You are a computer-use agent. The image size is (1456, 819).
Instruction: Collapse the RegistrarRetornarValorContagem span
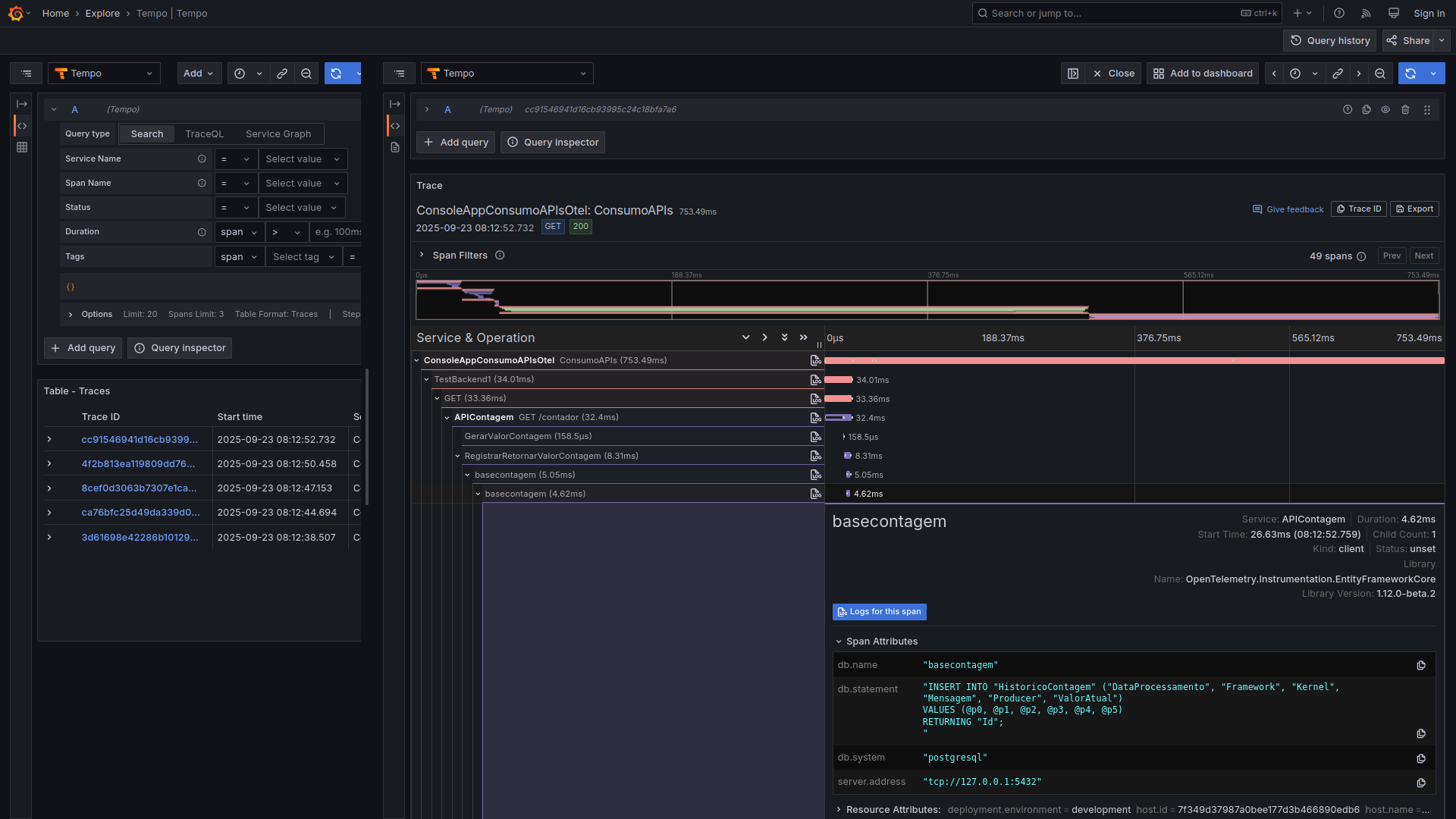pyautogui.click(x=457, y=456)
